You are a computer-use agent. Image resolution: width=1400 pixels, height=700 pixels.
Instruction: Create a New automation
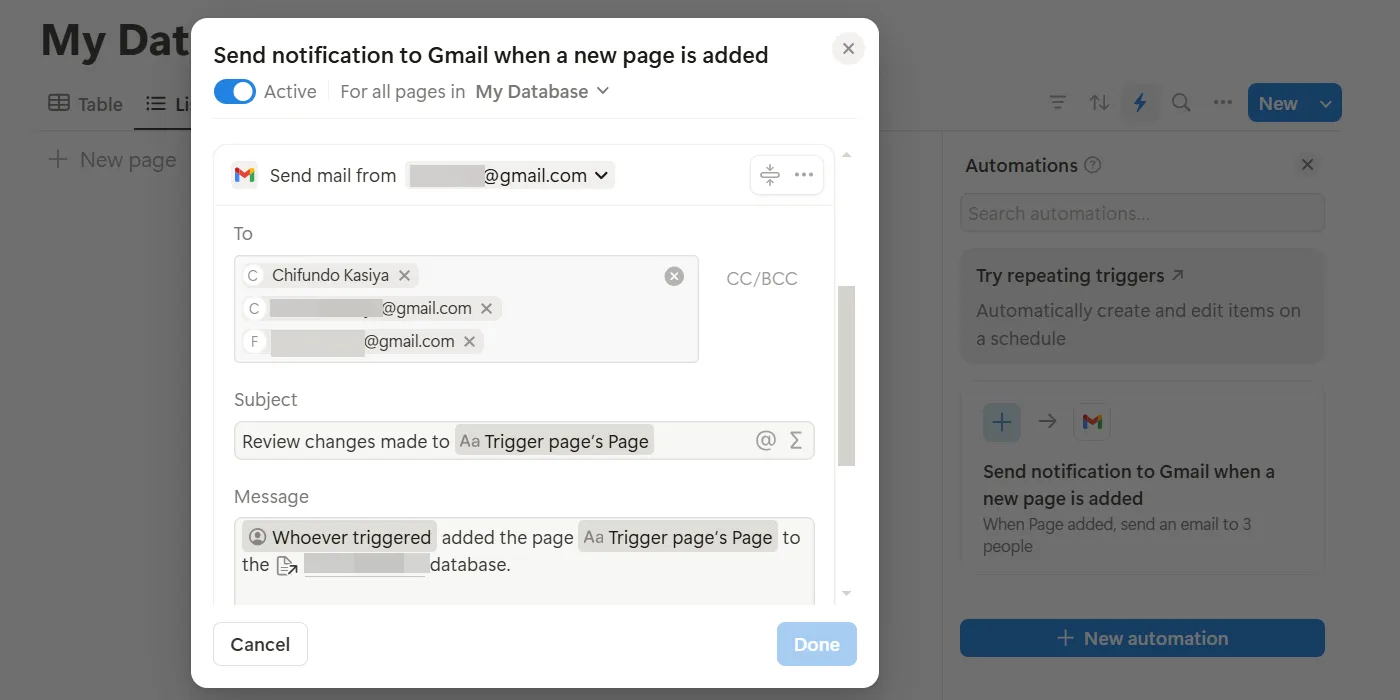click(1141, 637)
